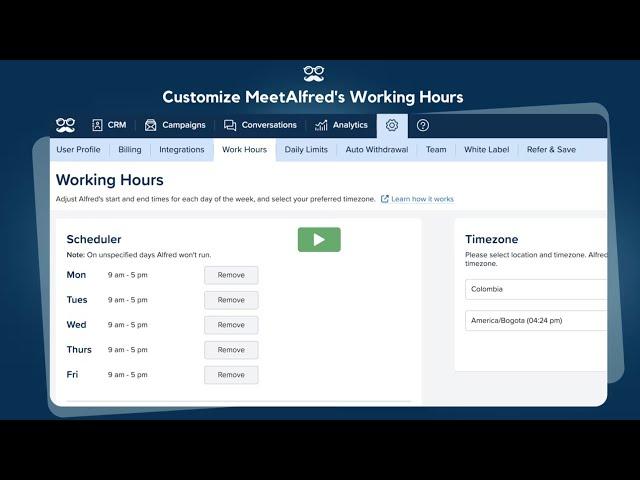Switch to the Auto Withdrawal tab
The height and width of the screenshot is (480, 640).
coord(377,149)
